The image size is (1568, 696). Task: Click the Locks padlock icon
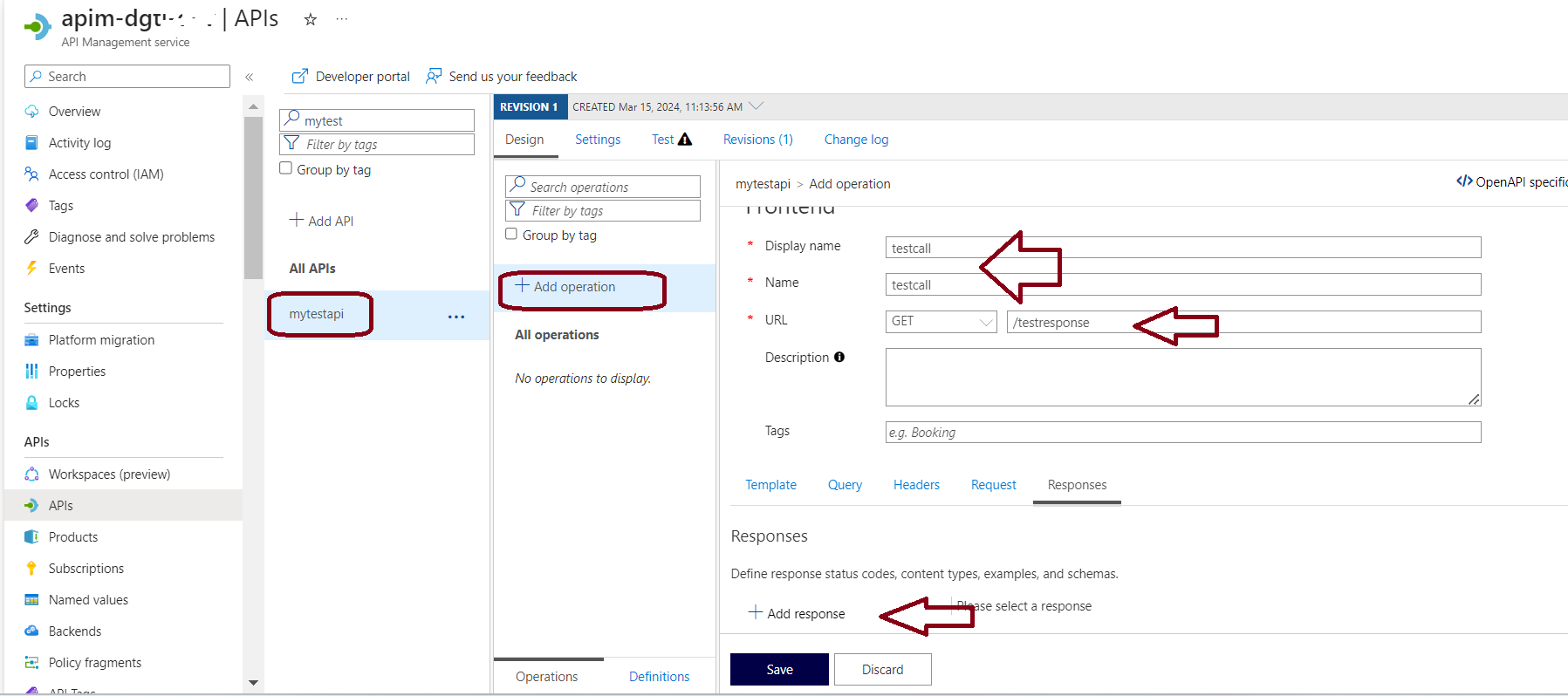point(32,403)
